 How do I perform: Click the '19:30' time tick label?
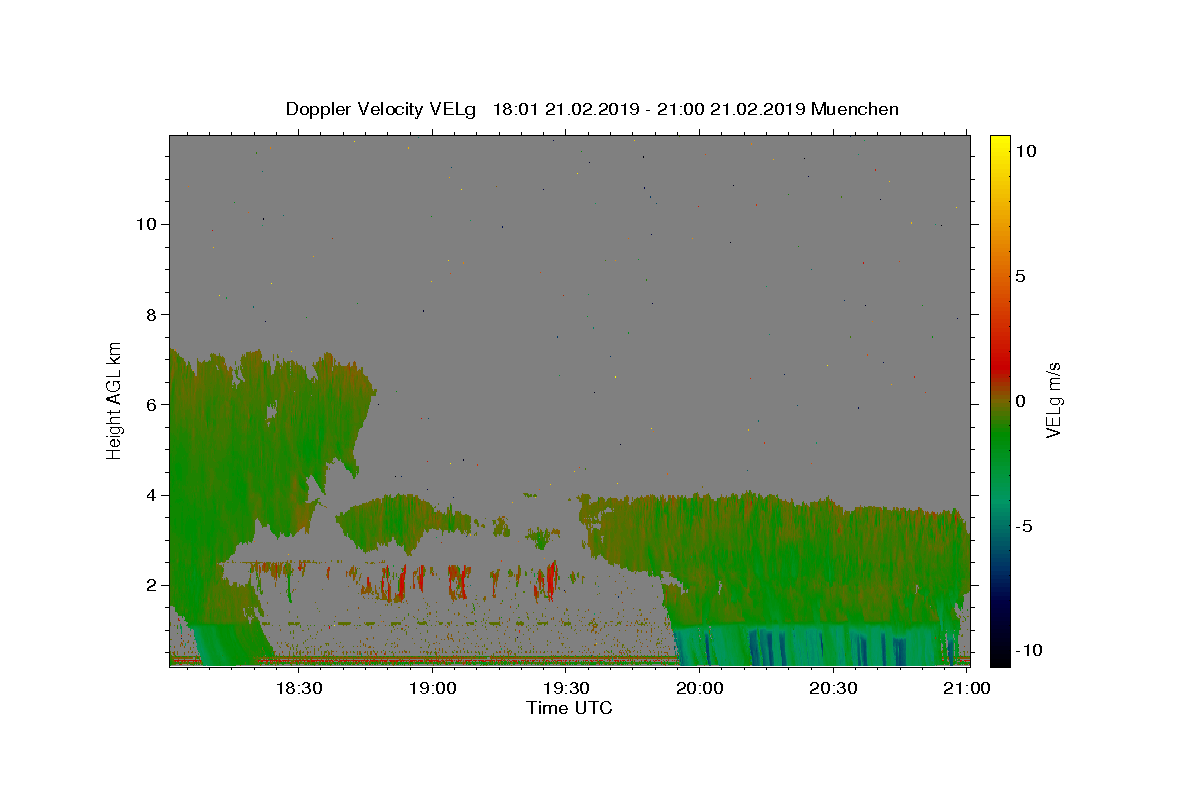[x=566, y=689]
